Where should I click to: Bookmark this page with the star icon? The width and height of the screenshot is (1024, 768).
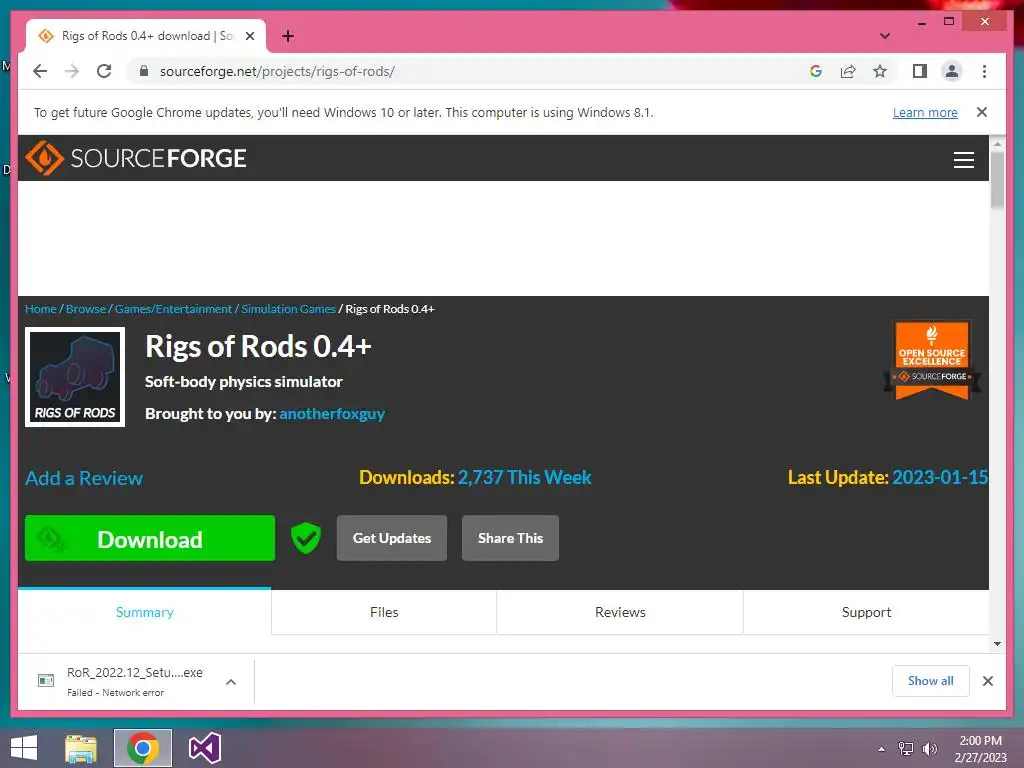(880, 71)
